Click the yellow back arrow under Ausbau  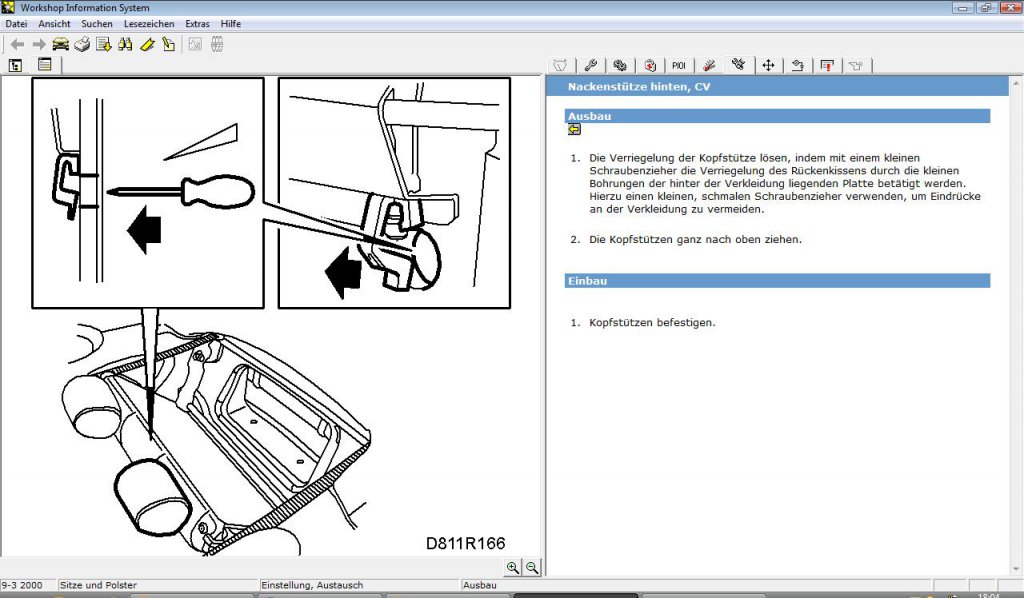[x=574, y=129]
